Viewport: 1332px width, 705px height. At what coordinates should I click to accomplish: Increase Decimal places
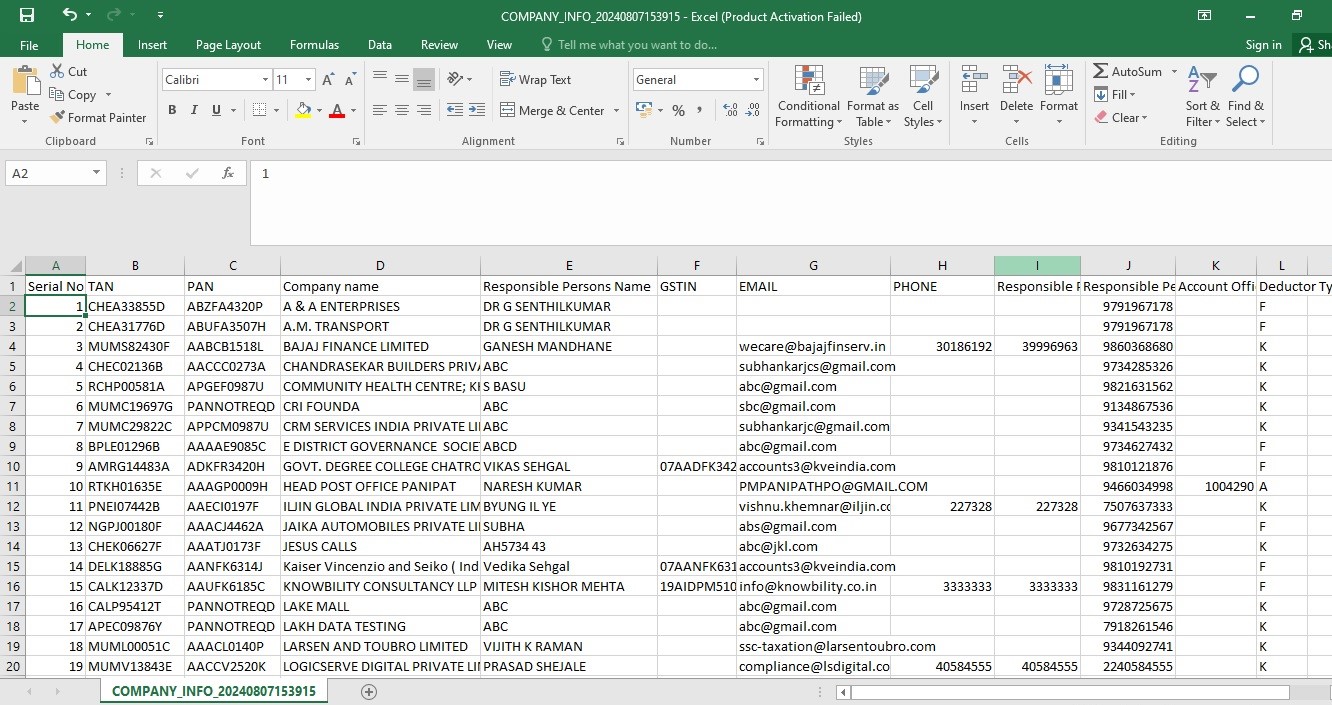729,110
